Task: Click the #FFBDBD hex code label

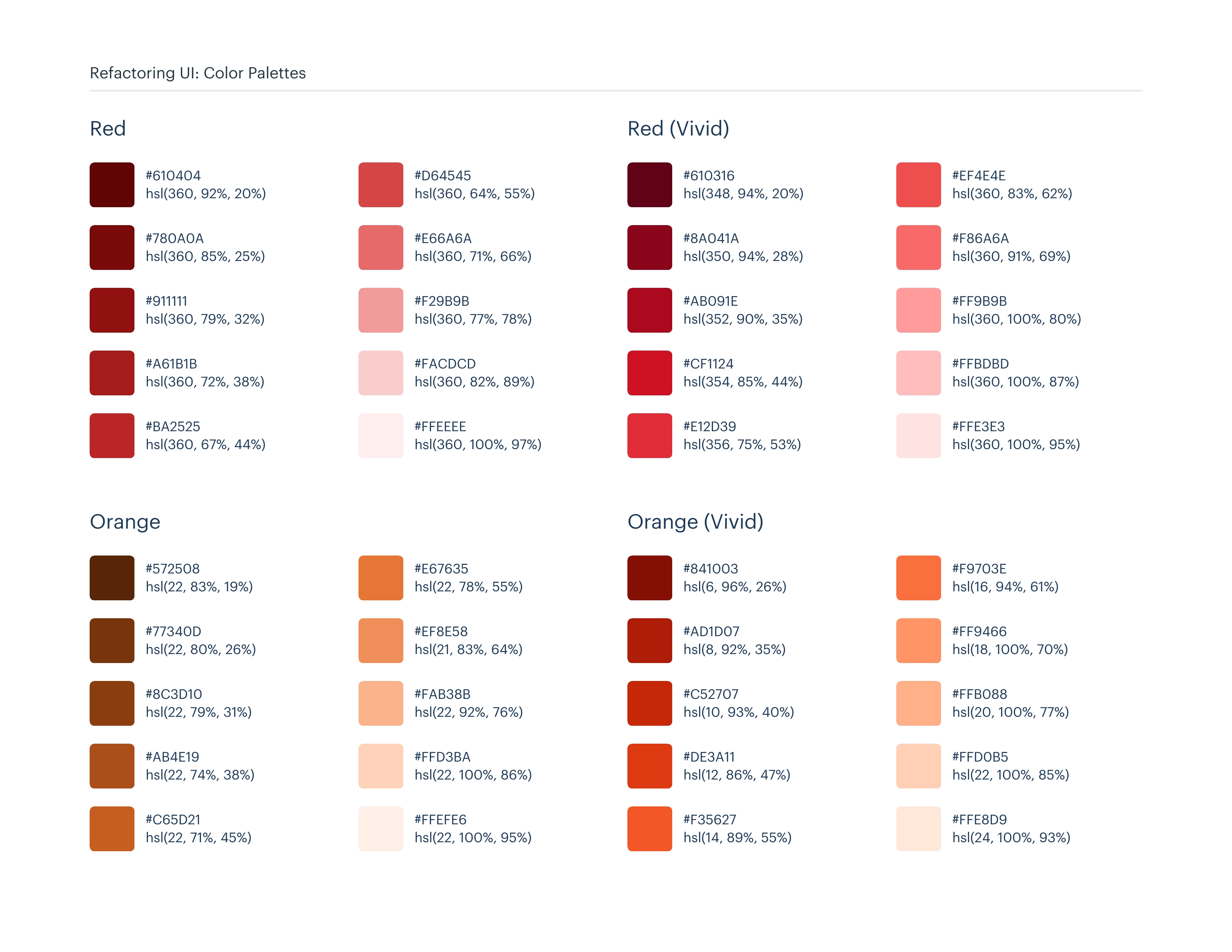Action: (980, 364)
